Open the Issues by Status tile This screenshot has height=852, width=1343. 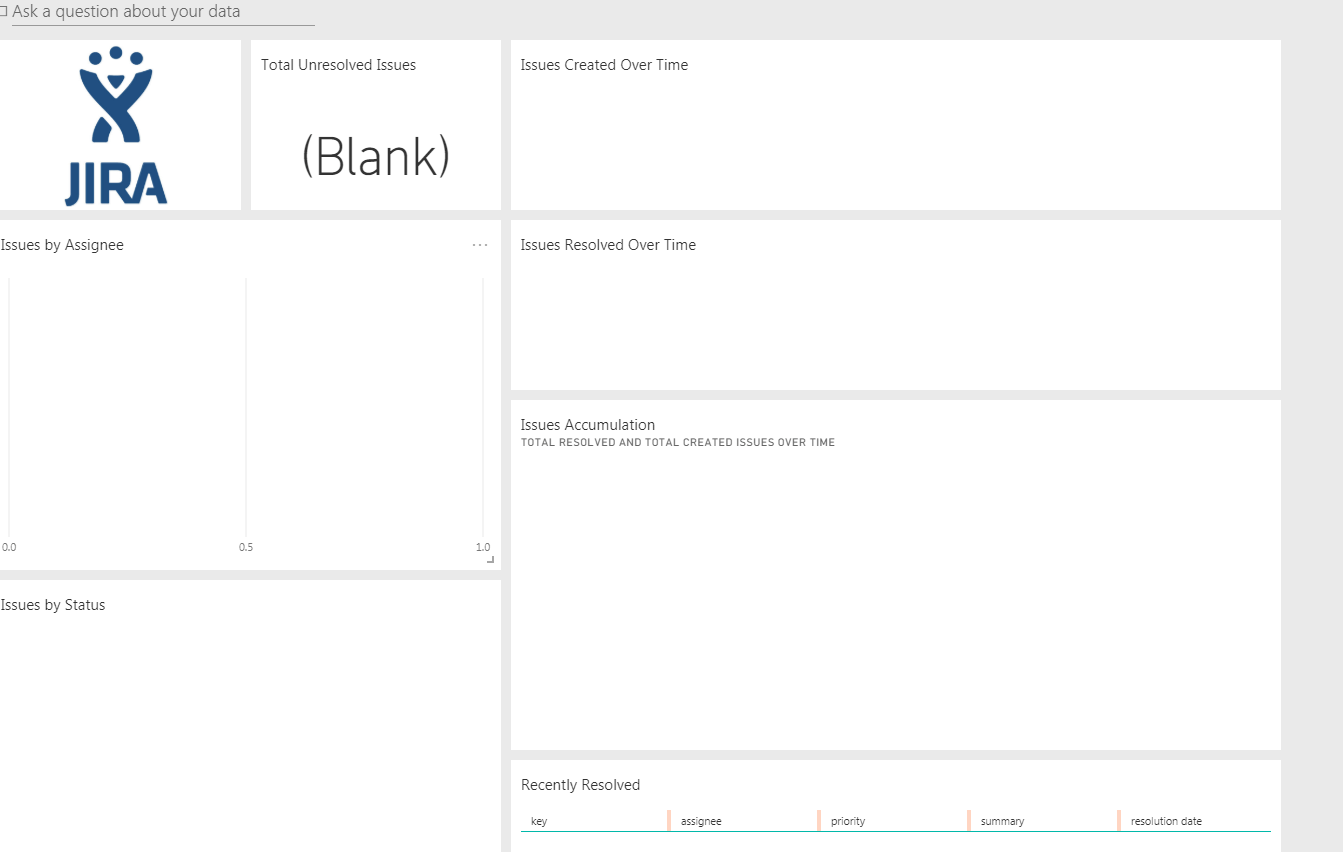coord(250,716)
